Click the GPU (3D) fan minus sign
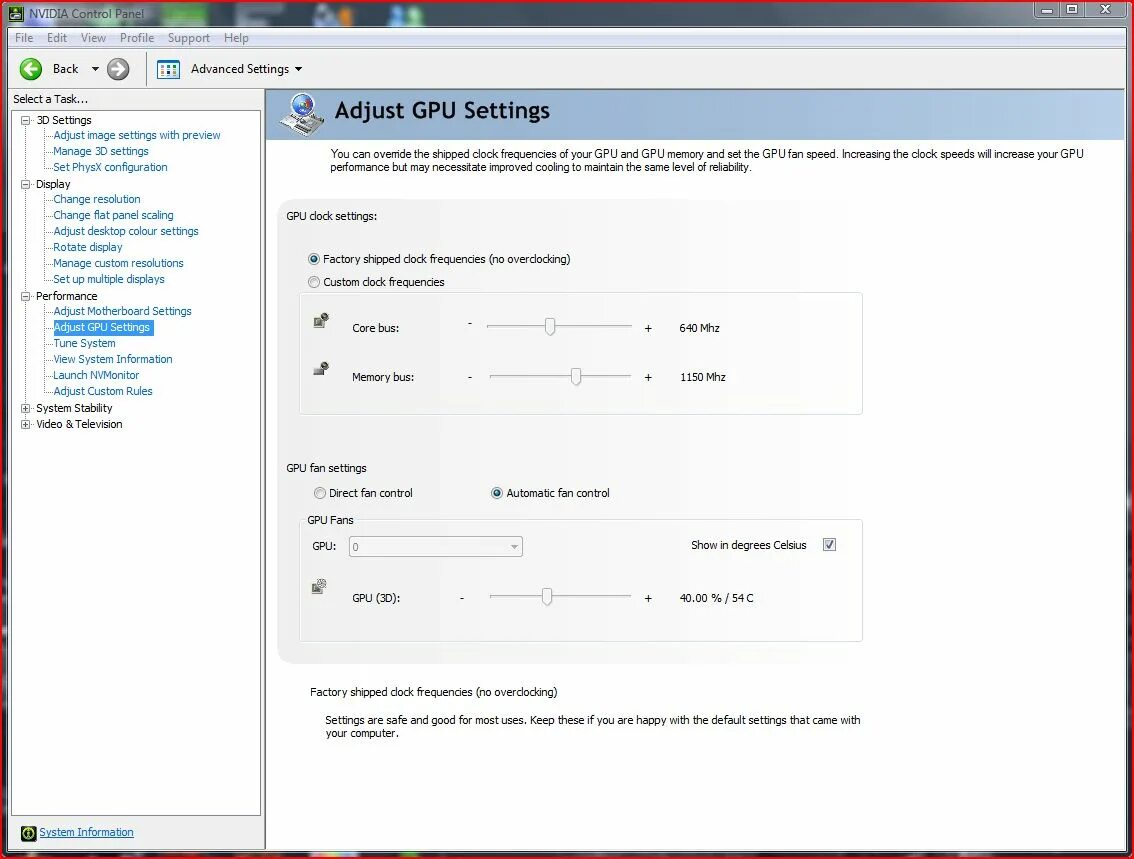 461,598
